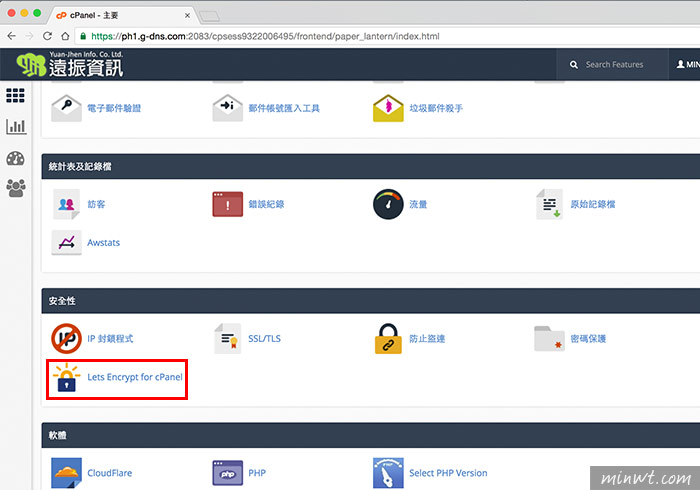Click the 密碼保護 folder icon
Viewport: 700px width, 490px height.
550,338
